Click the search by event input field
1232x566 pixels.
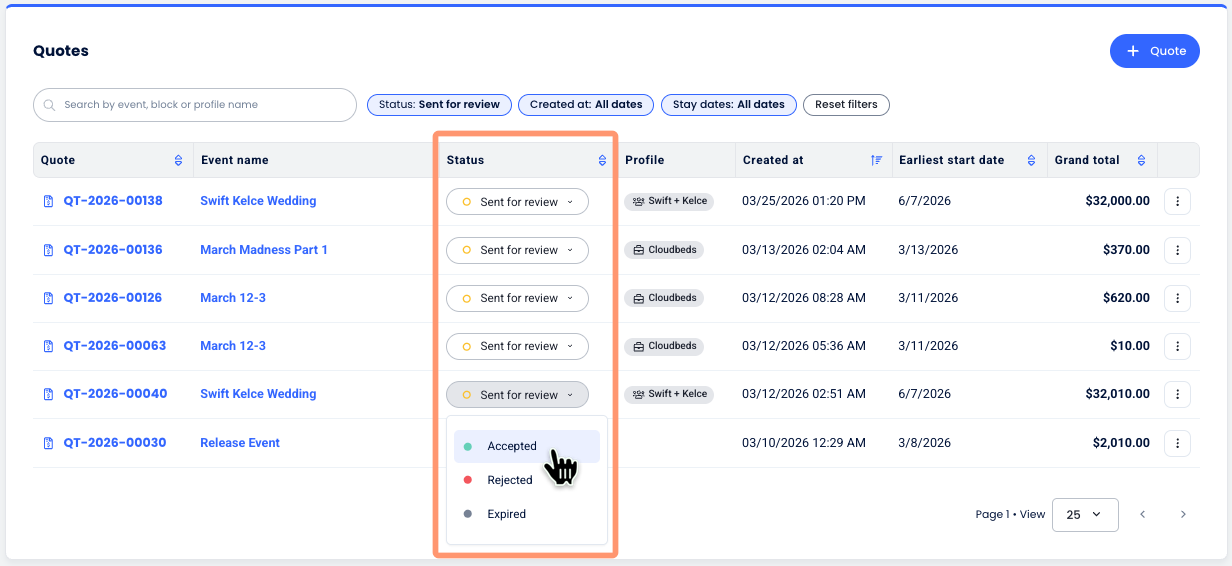200,105
